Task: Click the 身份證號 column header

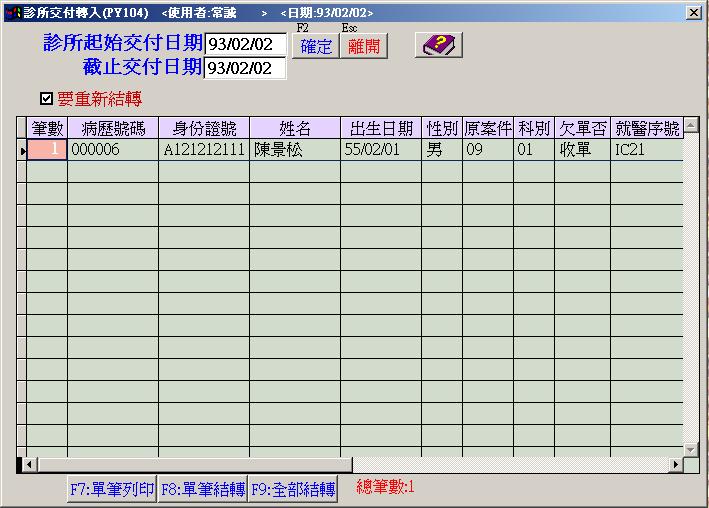Action: pos(203,128)
